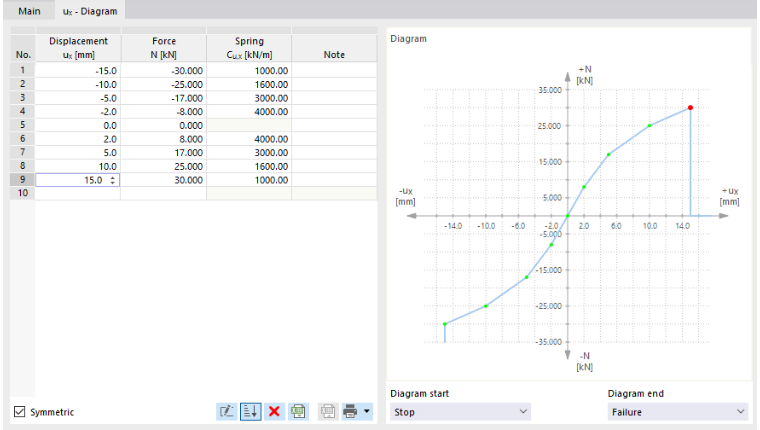Image resolution: width=760 pixels, height=430 pixels.
Task: Click the red point on the diagram curve
Action: pyautogui.click(x=690, y=108)
